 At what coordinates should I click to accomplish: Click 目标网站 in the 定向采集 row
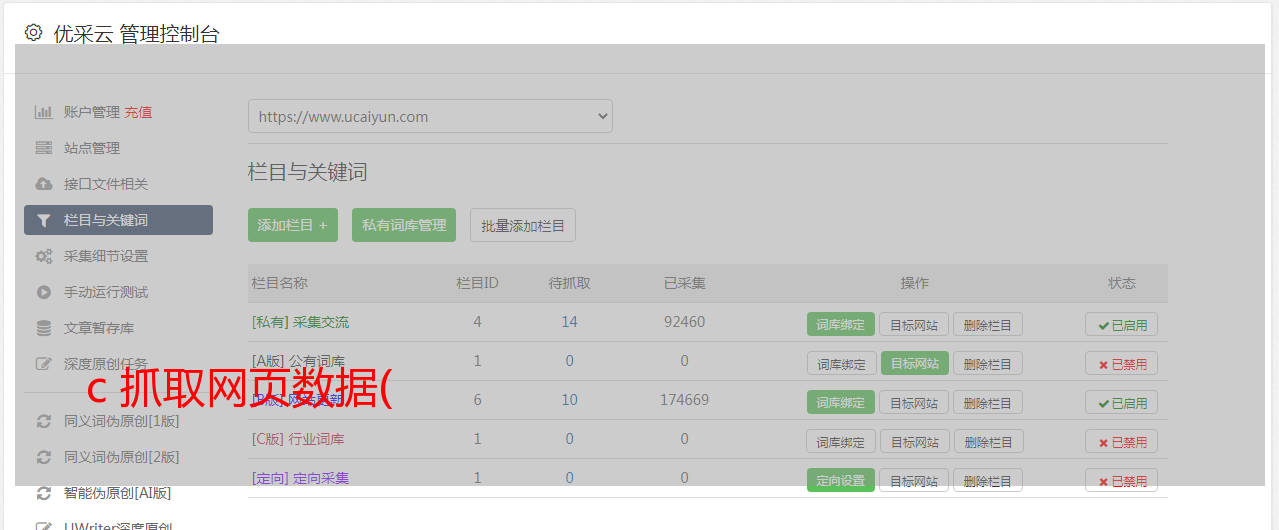pyautogui.click(x=914, y=480)
